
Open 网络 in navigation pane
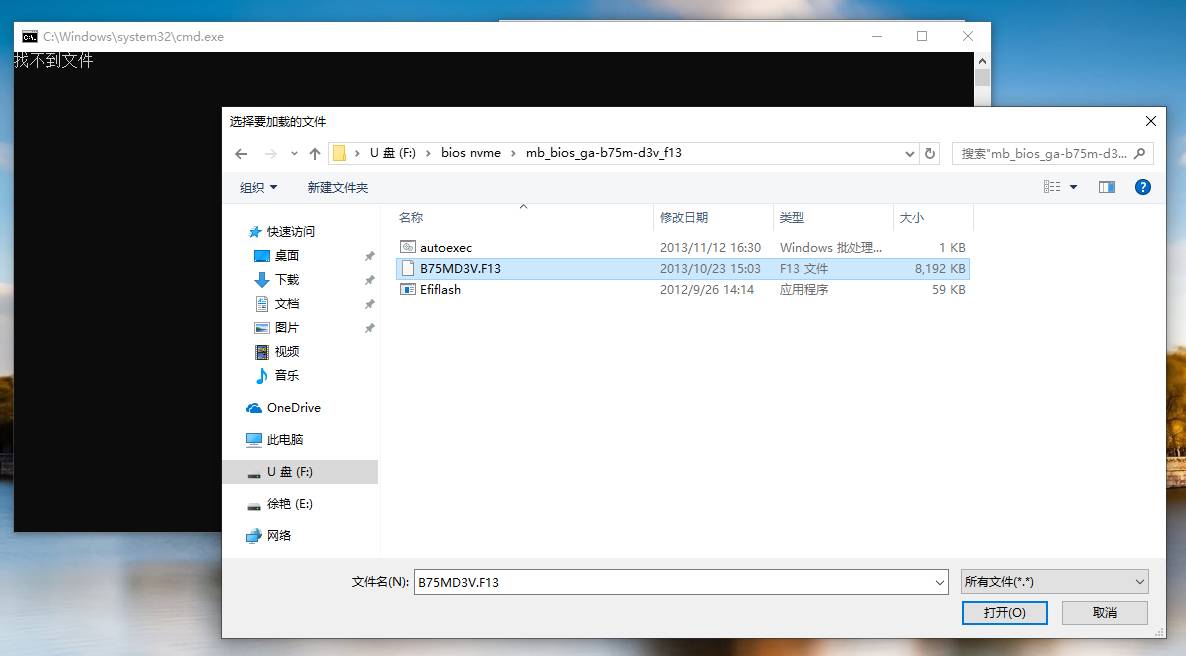coord(278,536)
